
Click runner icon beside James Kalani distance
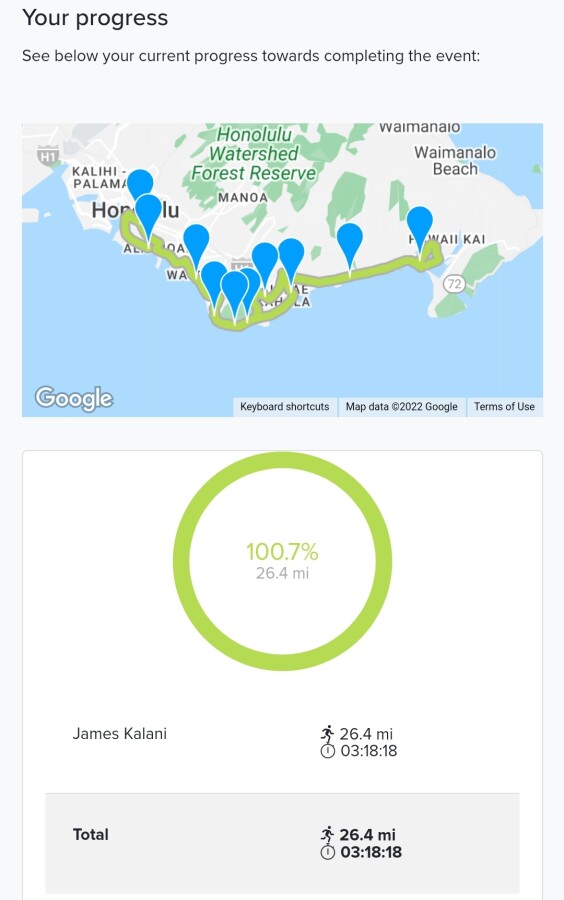[327, 733]
